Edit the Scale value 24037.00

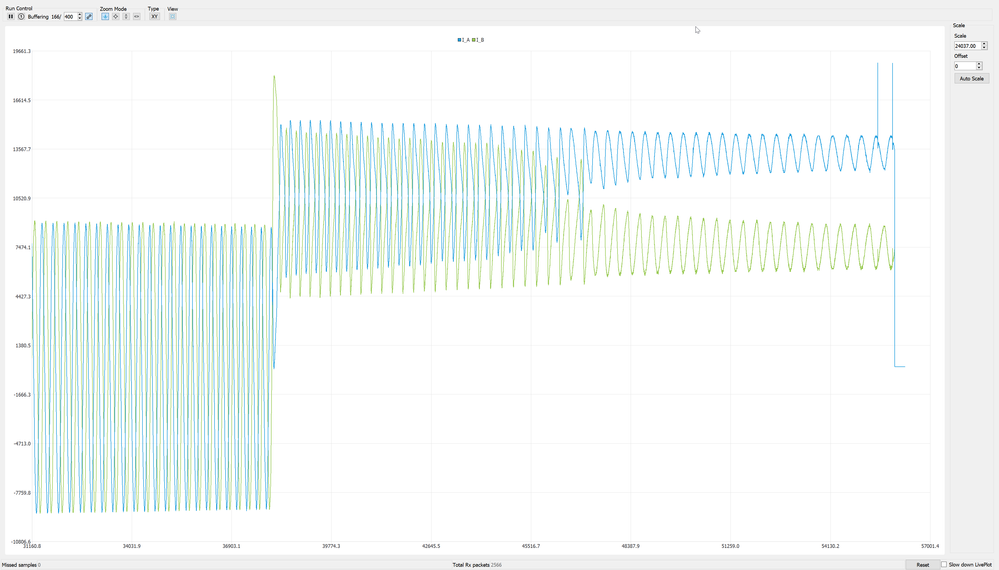[967, 46]
